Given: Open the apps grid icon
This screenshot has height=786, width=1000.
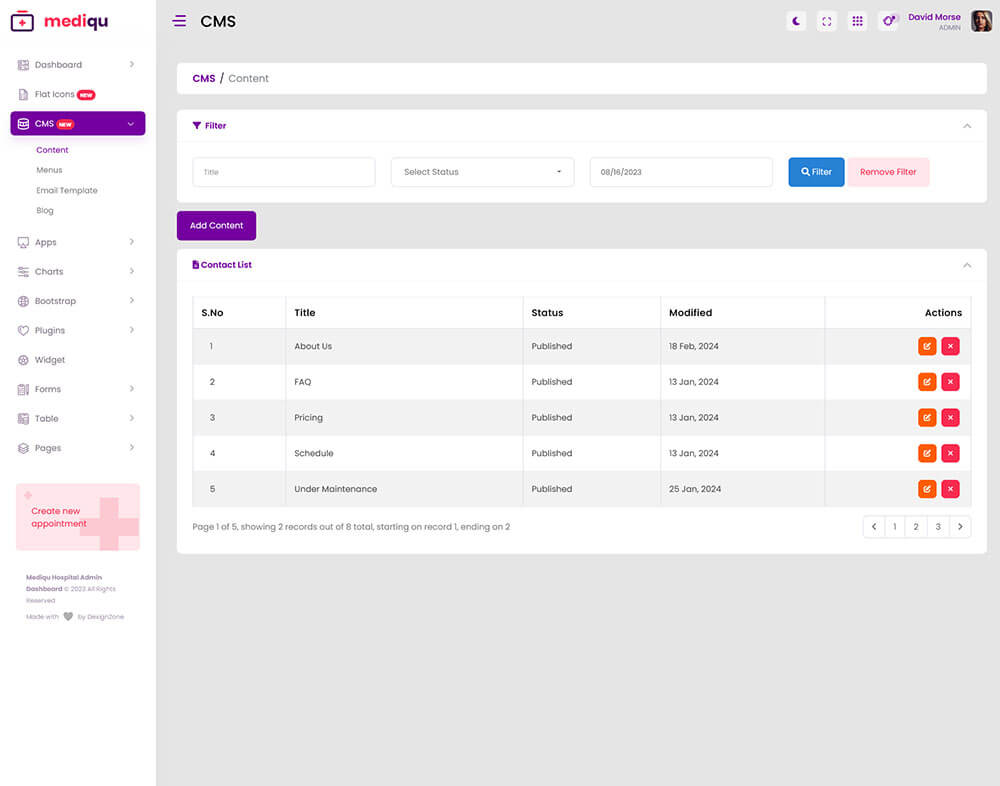Looking at the screenshot, I should (857, 21).
